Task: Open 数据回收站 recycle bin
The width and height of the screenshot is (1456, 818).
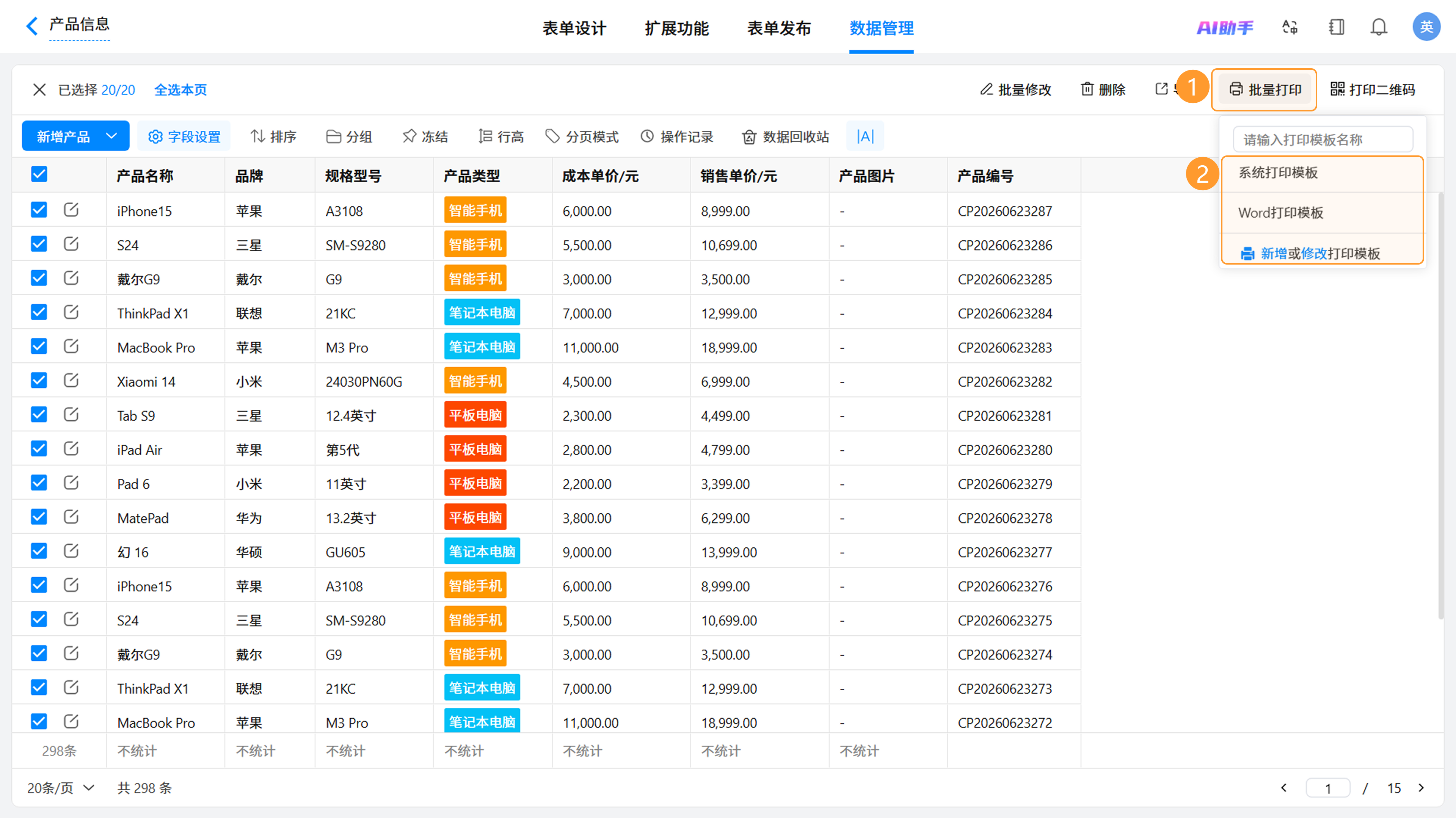Action: pos(786,137)
